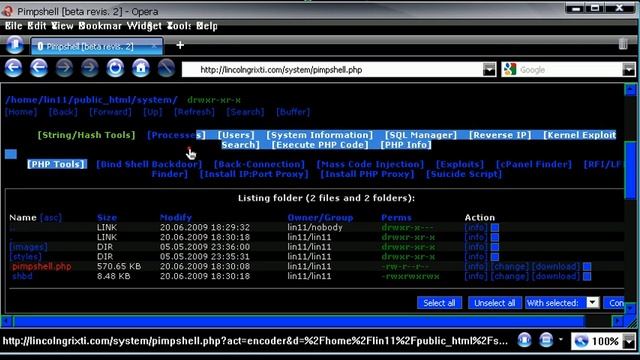
Task: Close the Pimpshell tab with its x
Action: (154, 46)
